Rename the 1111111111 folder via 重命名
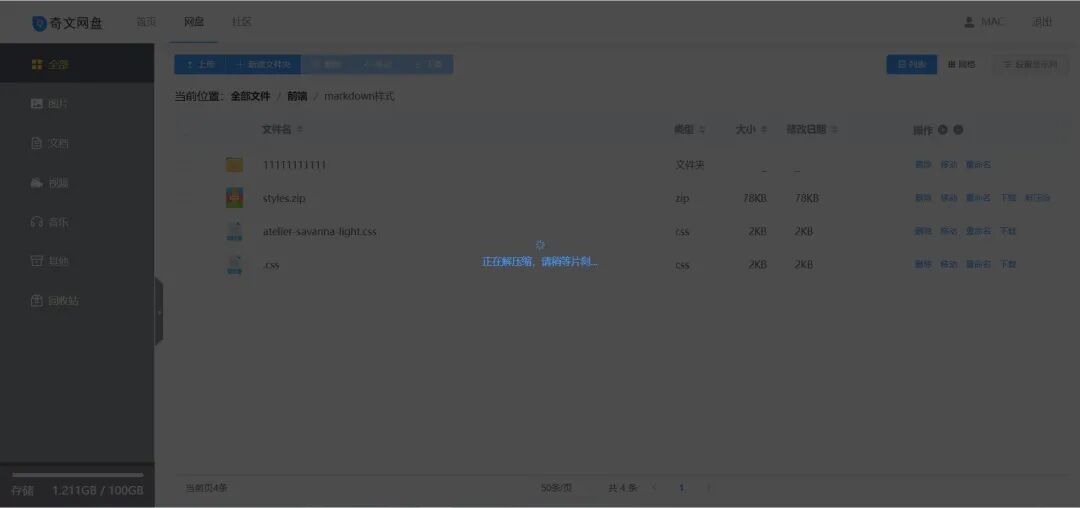Viewport: 1080px width, 508px height. pyautogui.click(x=978, y=165)
